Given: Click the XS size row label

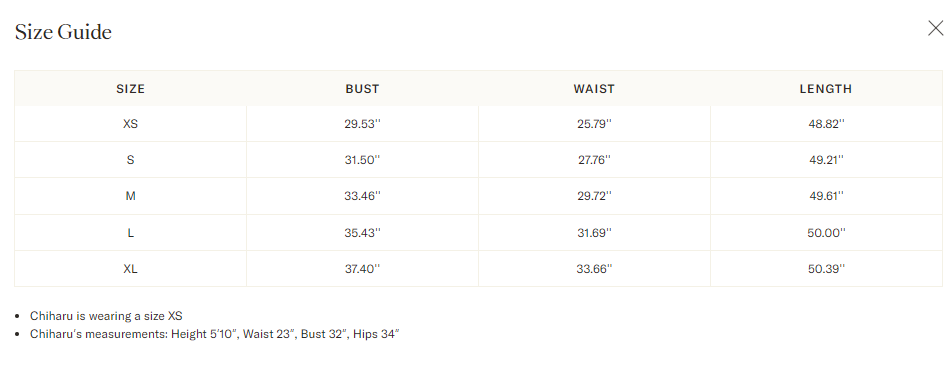Looking at the screenshot, I should (x=131, y=124).
